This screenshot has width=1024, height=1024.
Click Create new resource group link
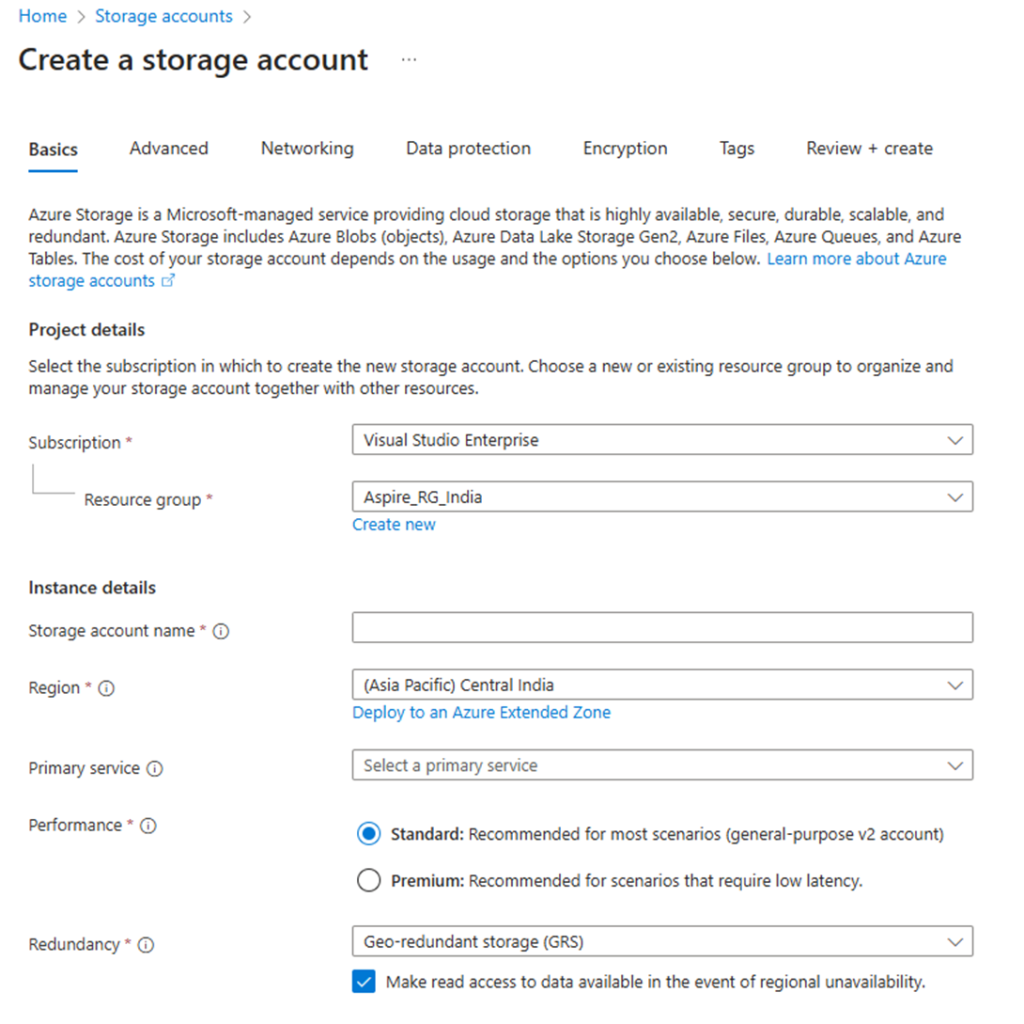[393, 524]
